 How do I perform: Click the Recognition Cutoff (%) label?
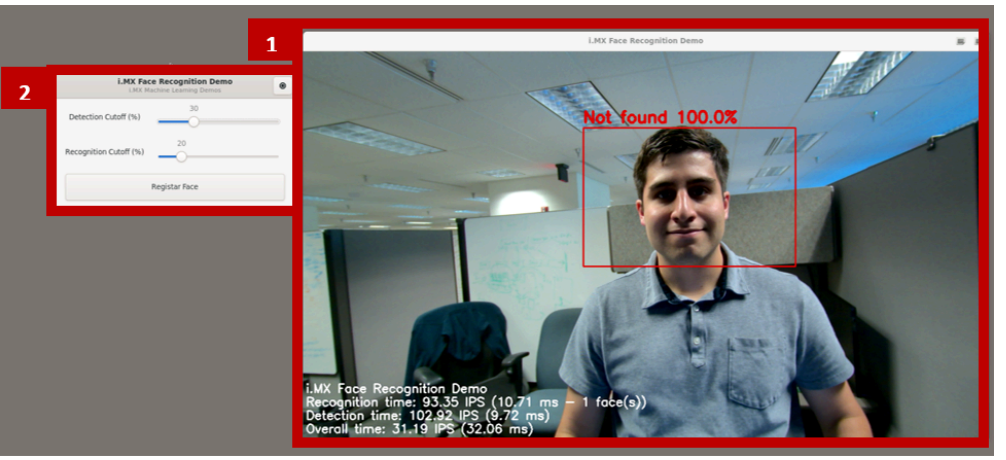click(x=104, y=152)
